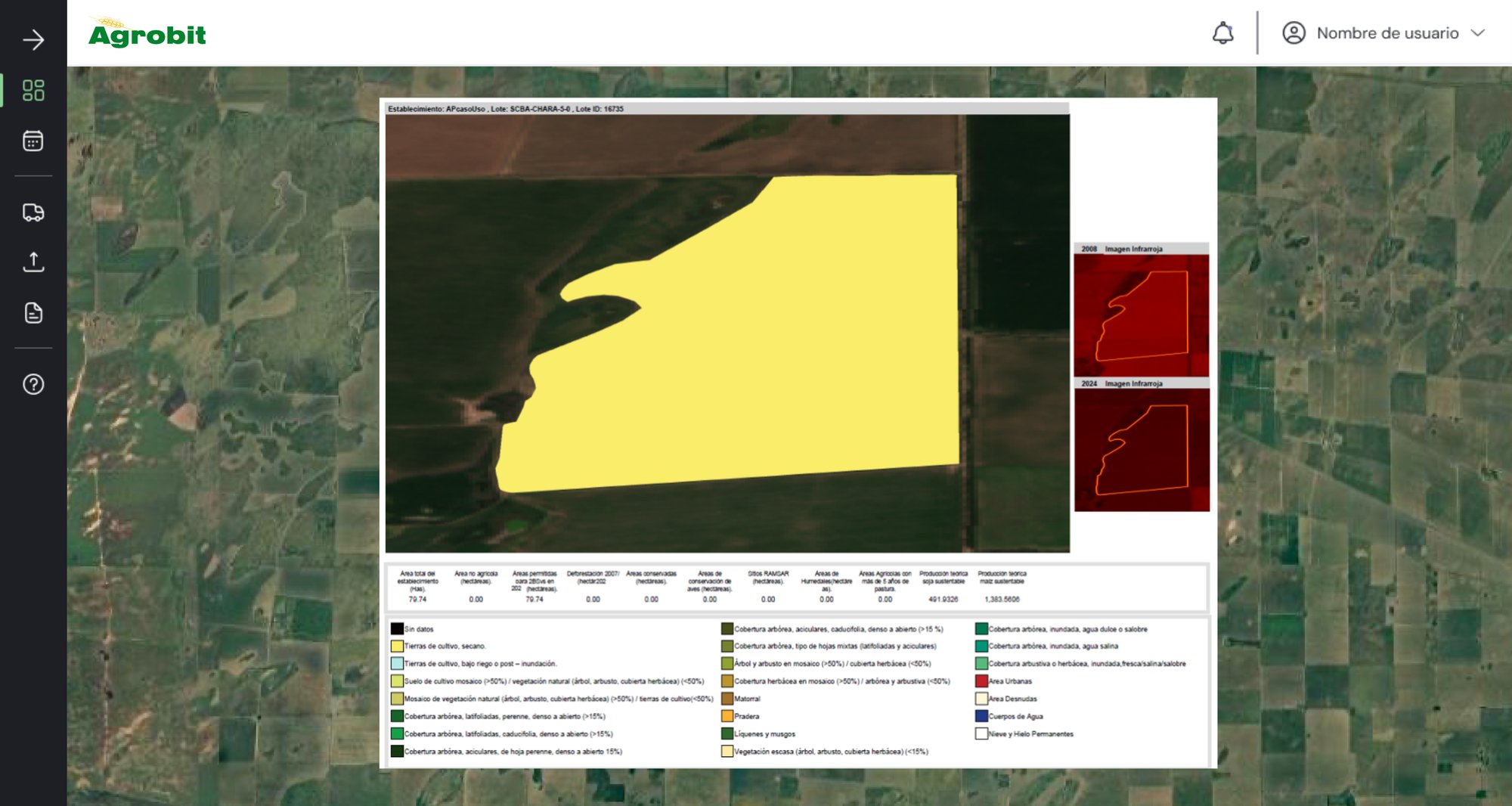
Task: Click the soja sustentable value '491.9326'
Action: click(943, 600)
